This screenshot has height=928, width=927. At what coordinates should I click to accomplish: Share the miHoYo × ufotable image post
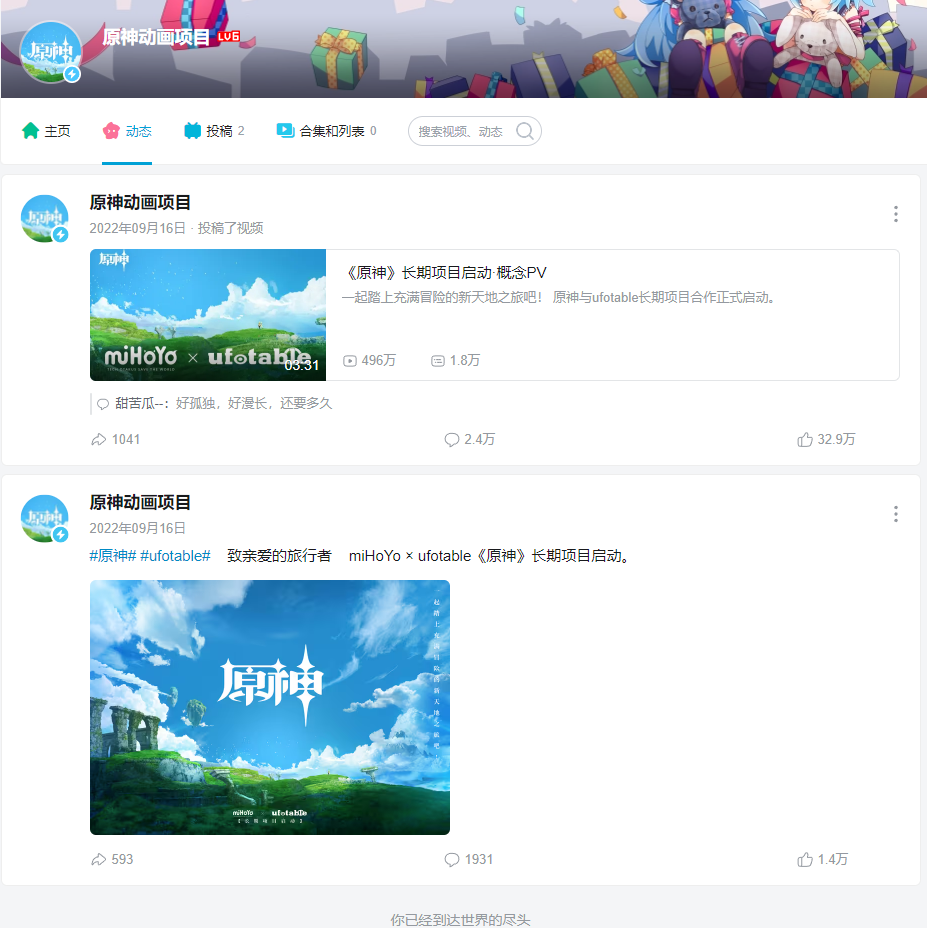click(x=111, y=859)
